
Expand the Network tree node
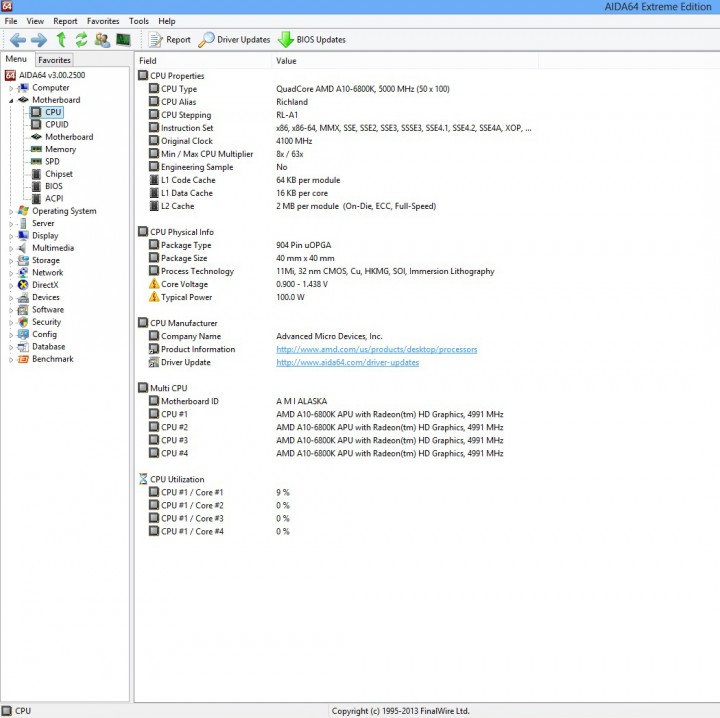[x=11, y=273]
